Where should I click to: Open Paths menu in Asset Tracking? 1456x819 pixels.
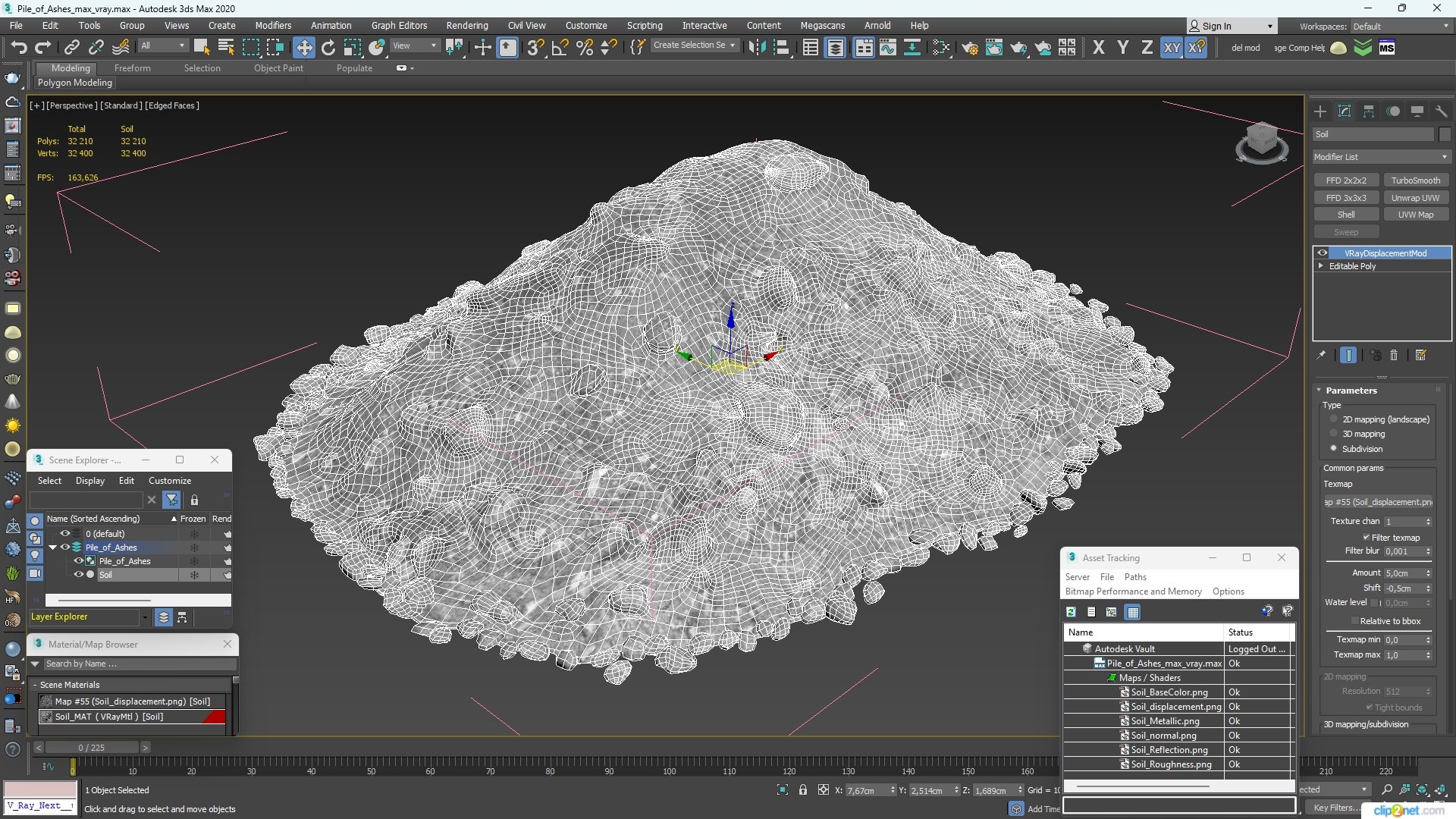1135,577
